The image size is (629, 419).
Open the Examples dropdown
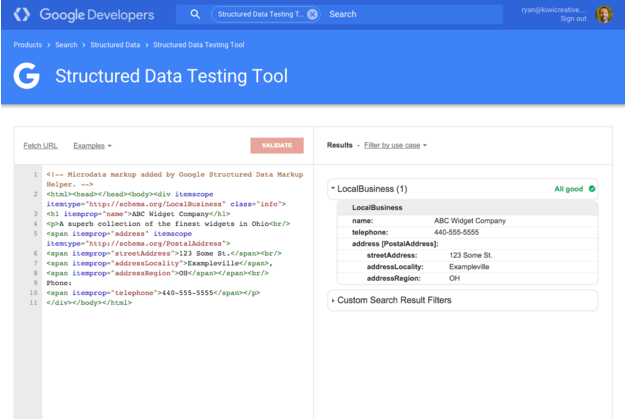pyautogui.click(x=92, y=146)
